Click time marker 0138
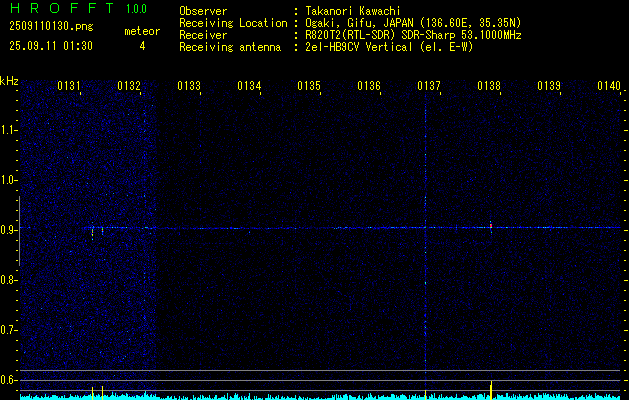629x400 pixels. (489, 86)
